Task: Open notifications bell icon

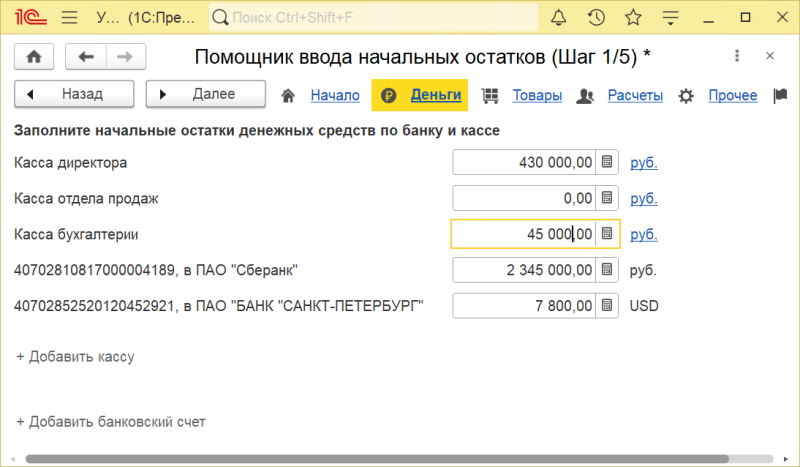Action: click(559, 18)
